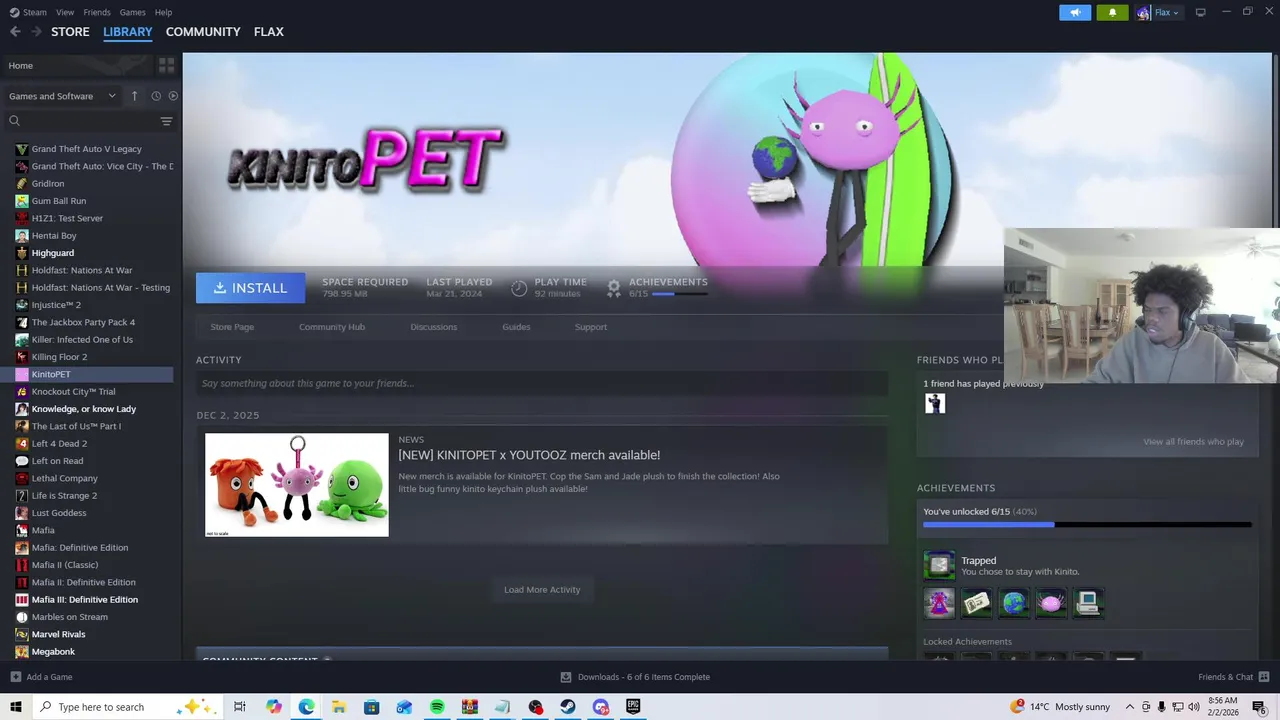Open the Trapped achievement icon
Viewport: 1280px width, 720px height.
click(x=939, y=565)
